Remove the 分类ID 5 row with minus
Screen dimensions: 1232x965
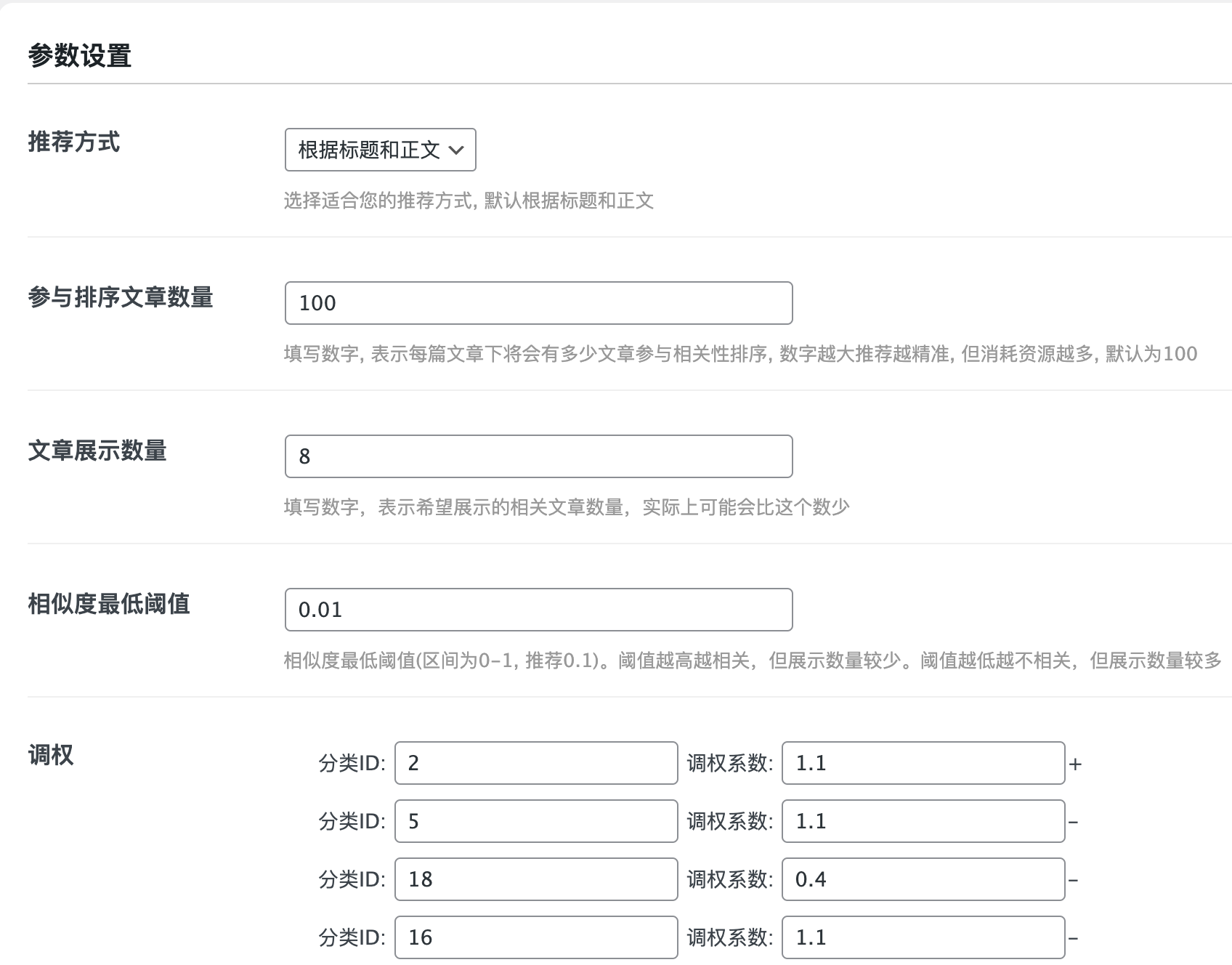[1074, 823]
